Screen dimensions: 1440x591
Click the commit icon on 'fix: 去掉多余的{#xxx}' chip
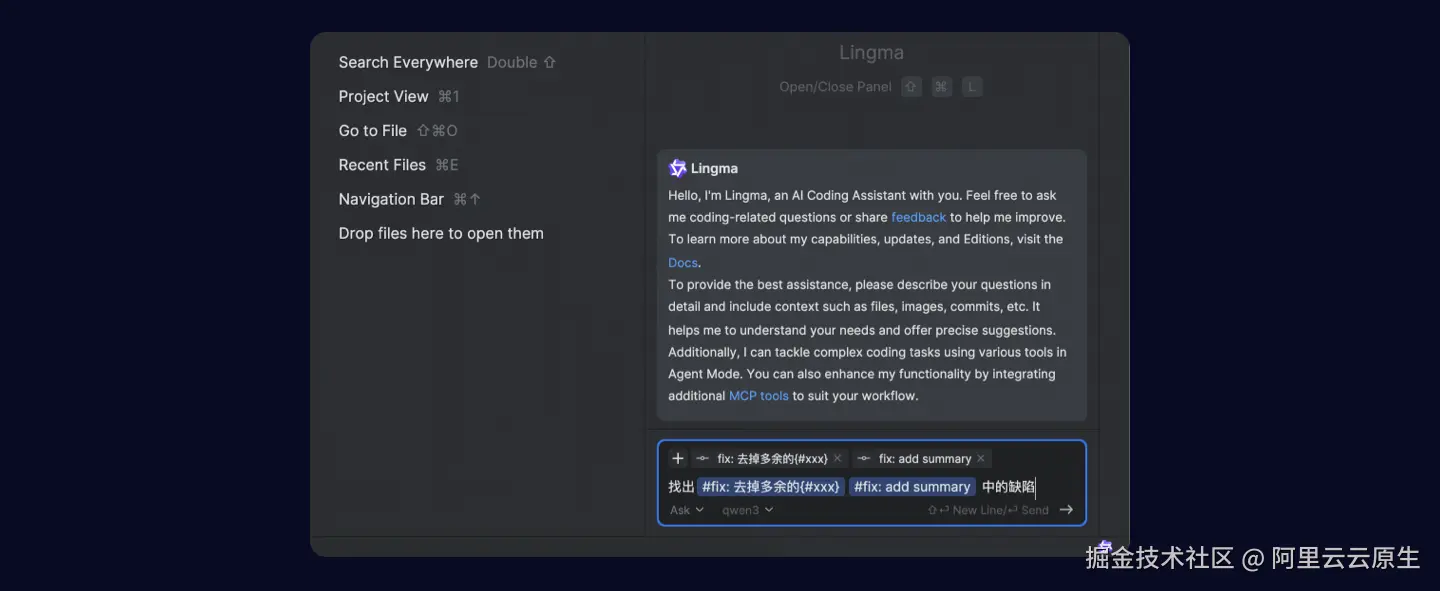[703, 459]
